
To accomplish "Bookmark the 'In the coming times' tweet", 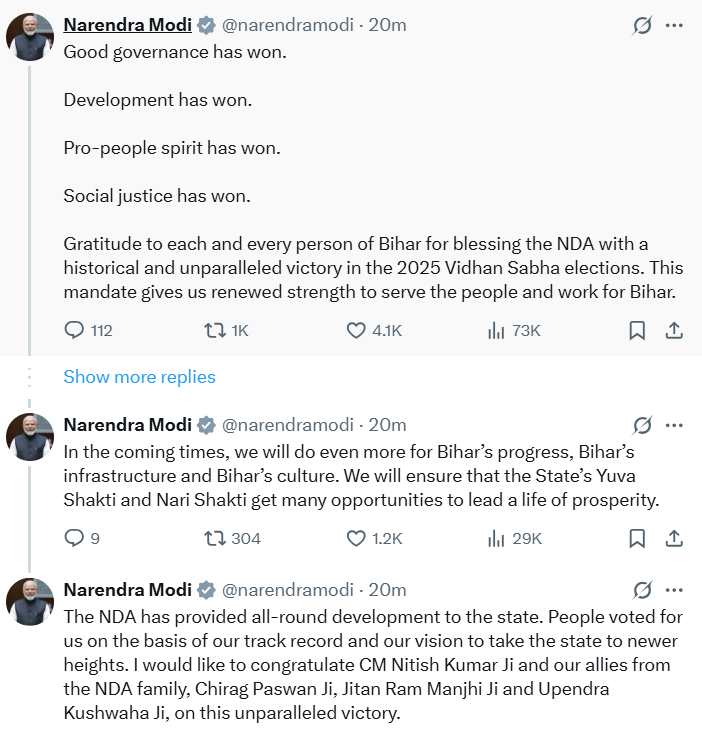I will pyautogui.click(x=637, y=538).
